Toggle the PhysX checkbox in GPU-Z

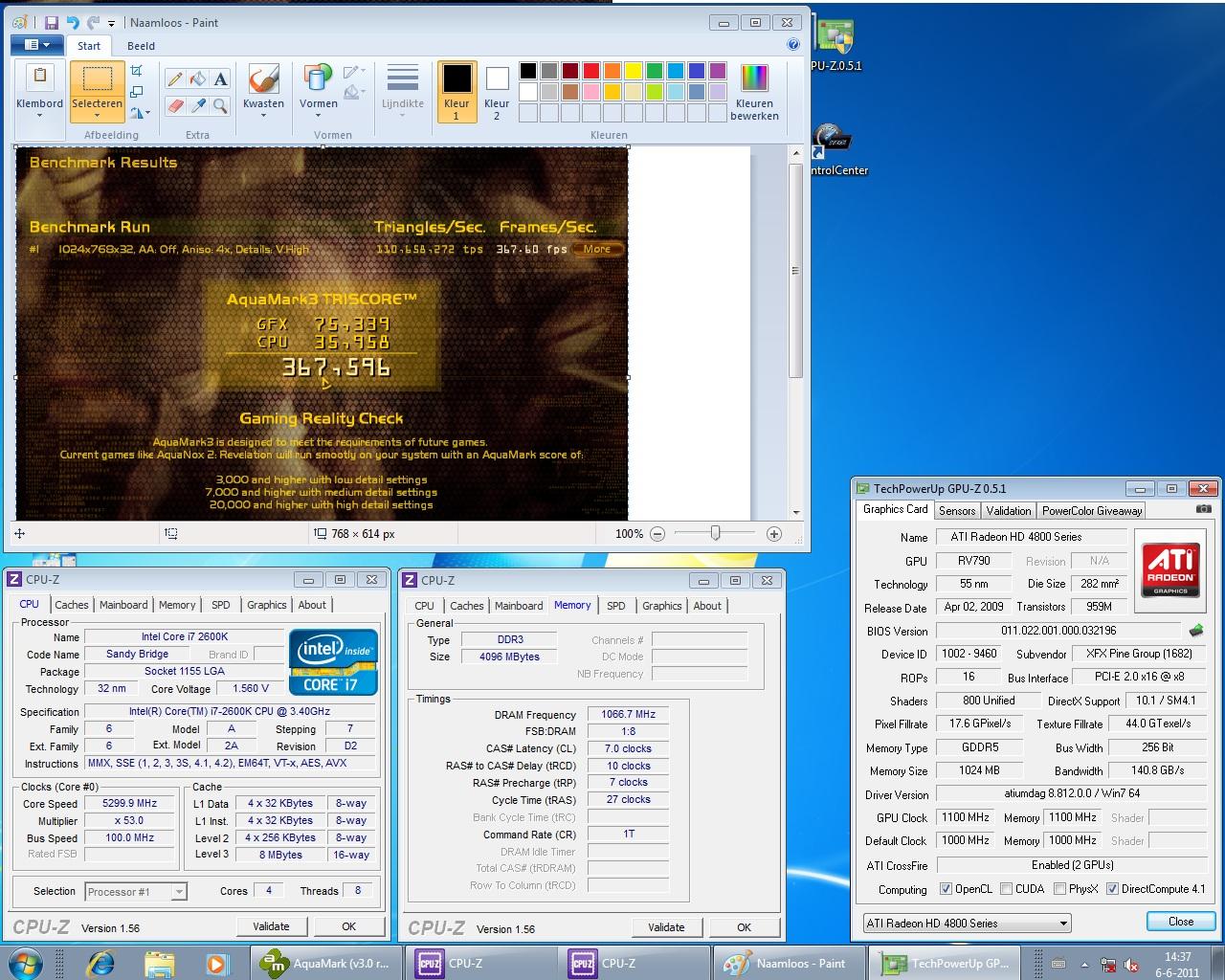coord(1059,889)
